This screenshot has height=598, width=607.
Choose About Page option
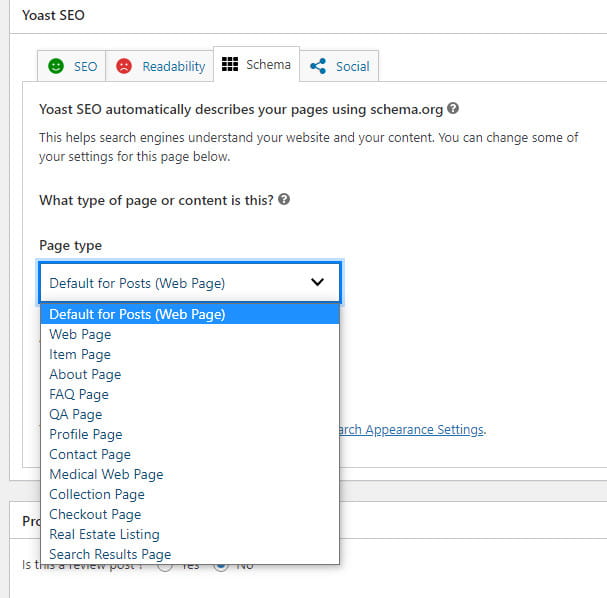pos(190,374)
